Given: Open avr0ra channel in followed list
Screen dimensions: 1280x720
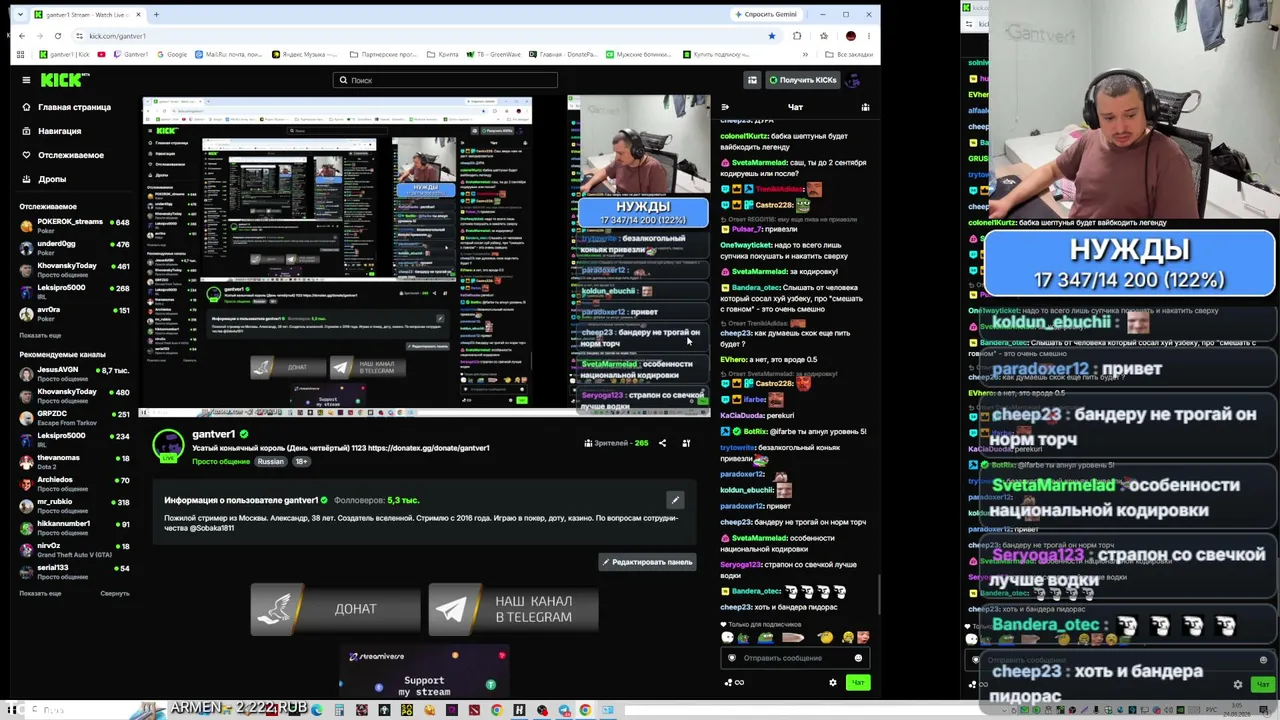Looking at the screenshot, I should click(x=74, y=312).
